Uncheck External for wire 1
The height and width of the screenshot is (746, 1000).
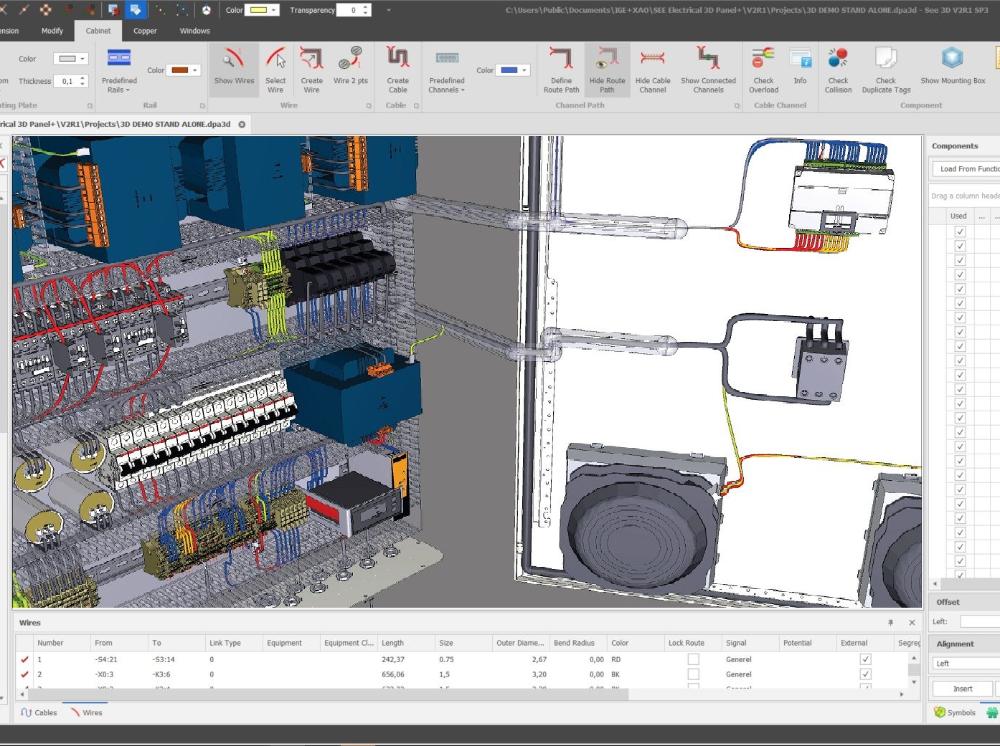[865, 659]
